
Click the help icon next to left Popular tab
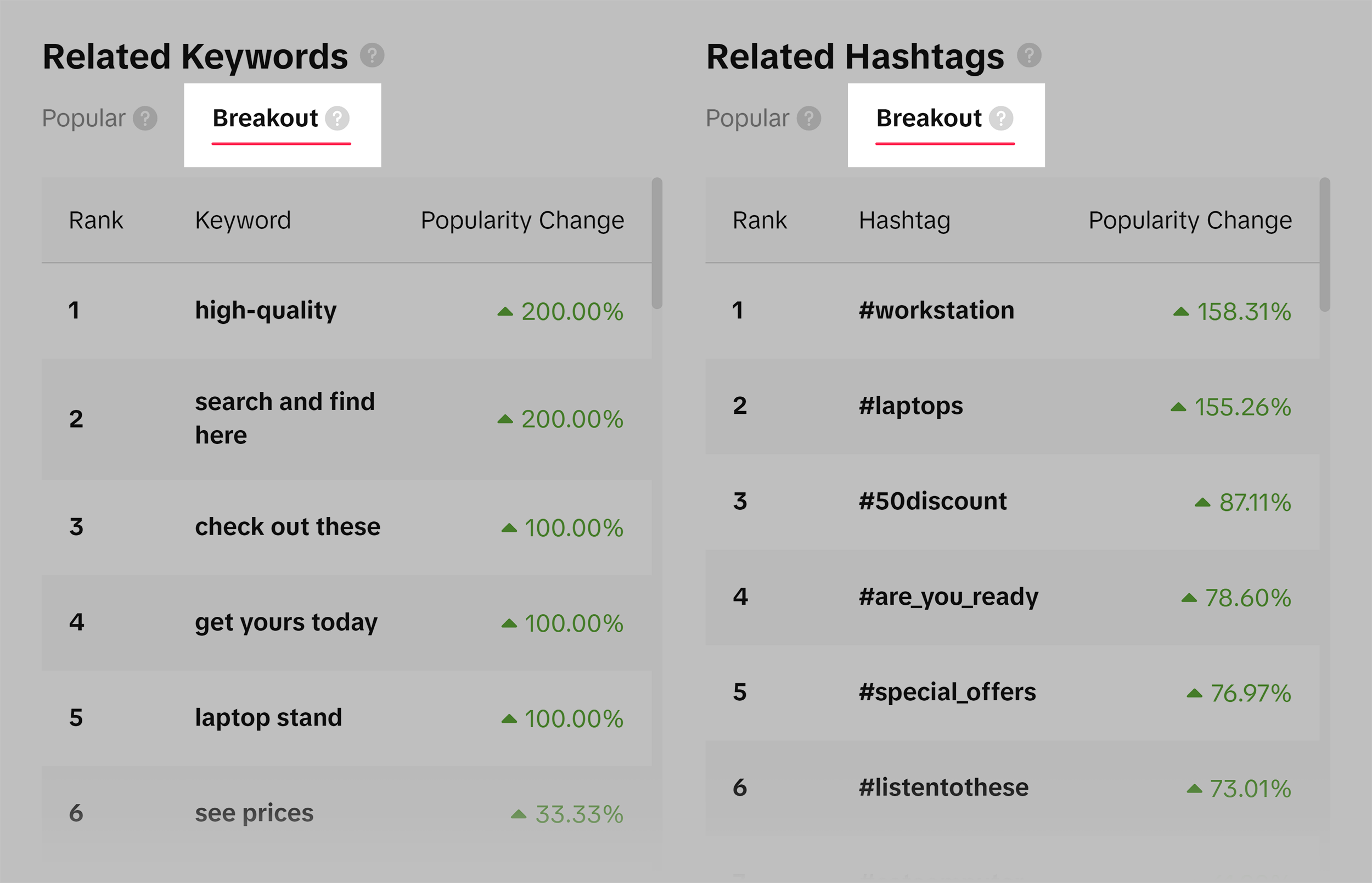pyautogui.click(x=147, y=119)
